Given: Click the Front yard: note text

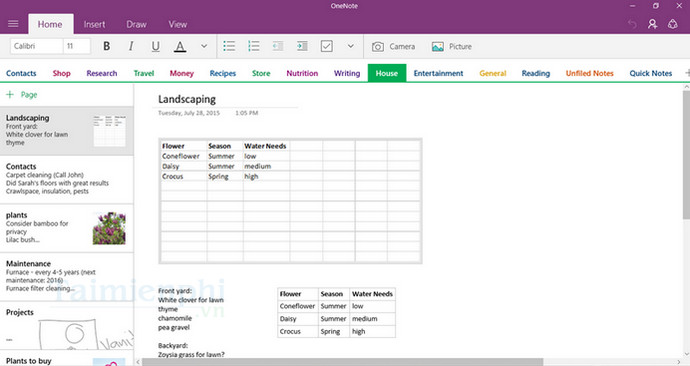Looking at the screenshot, I should [175, 291].
